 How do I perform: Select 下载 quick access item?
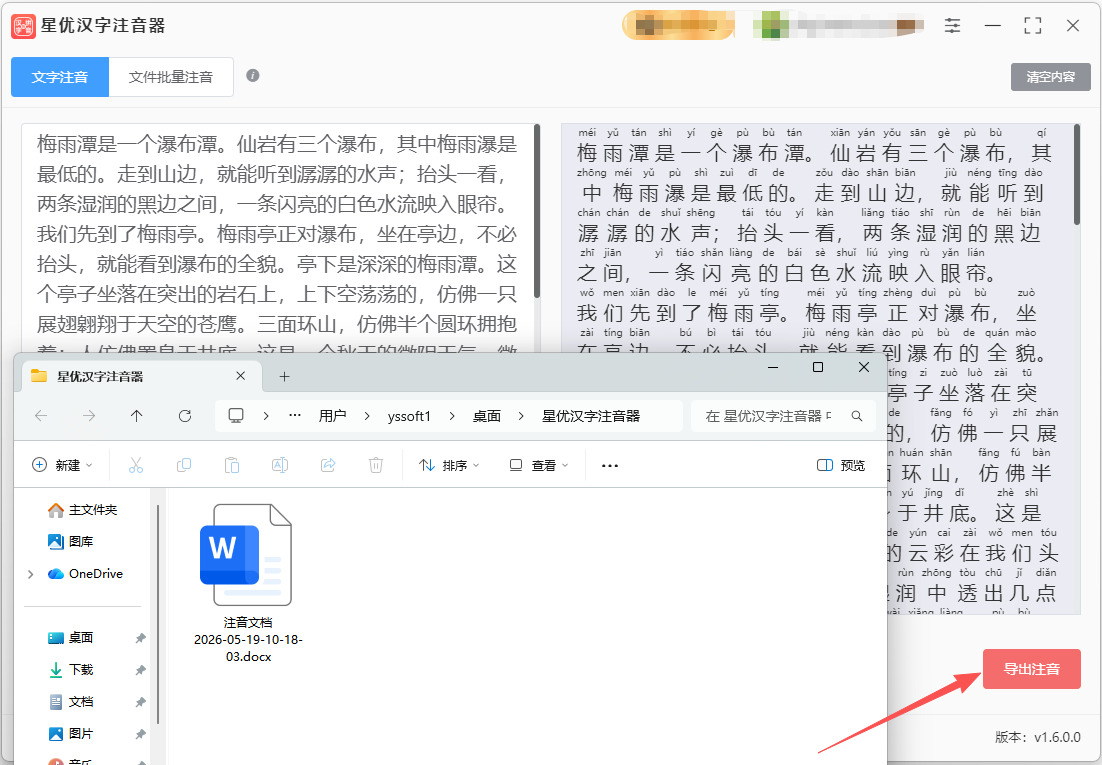(71, 669)
